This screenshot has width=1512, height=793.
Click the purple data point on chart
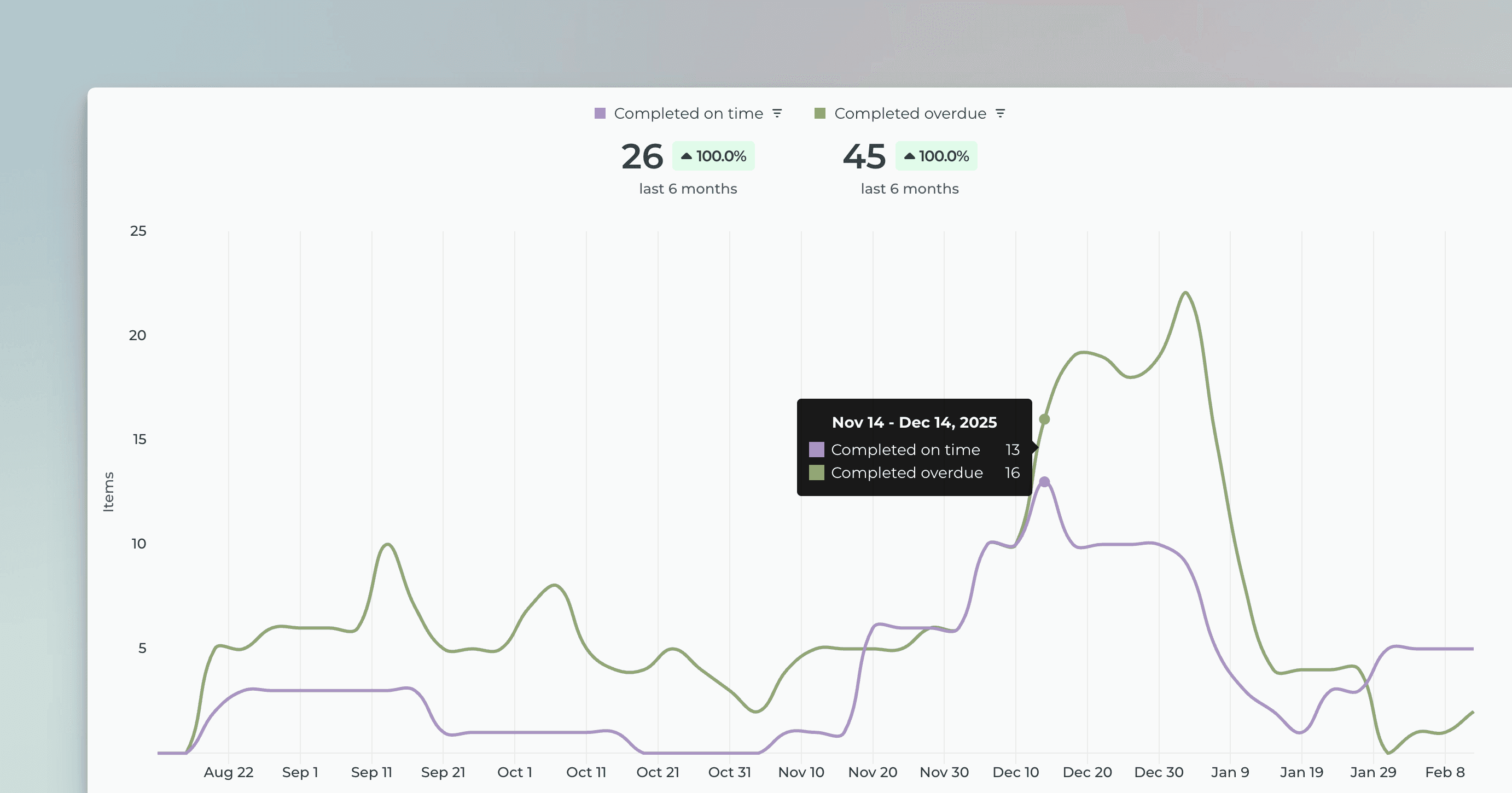[1044, 482]
